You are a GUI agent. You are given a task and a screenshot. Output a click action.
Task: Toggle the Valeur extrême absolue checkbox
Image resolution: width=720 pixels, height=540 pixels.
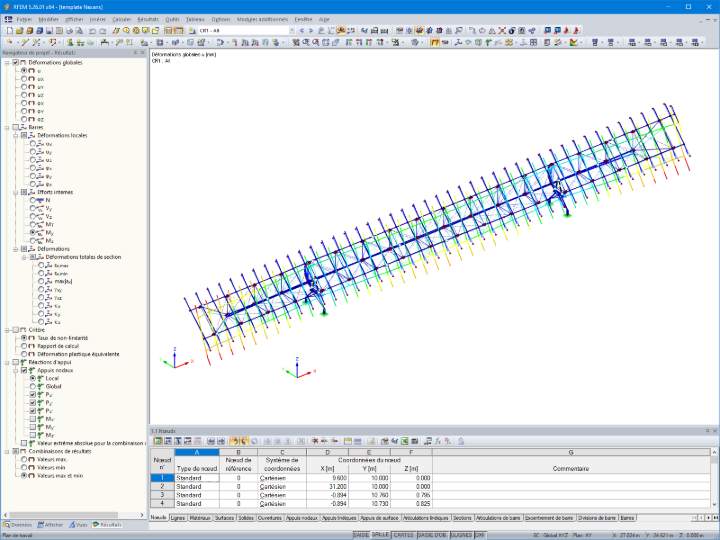tap(24, 443)
